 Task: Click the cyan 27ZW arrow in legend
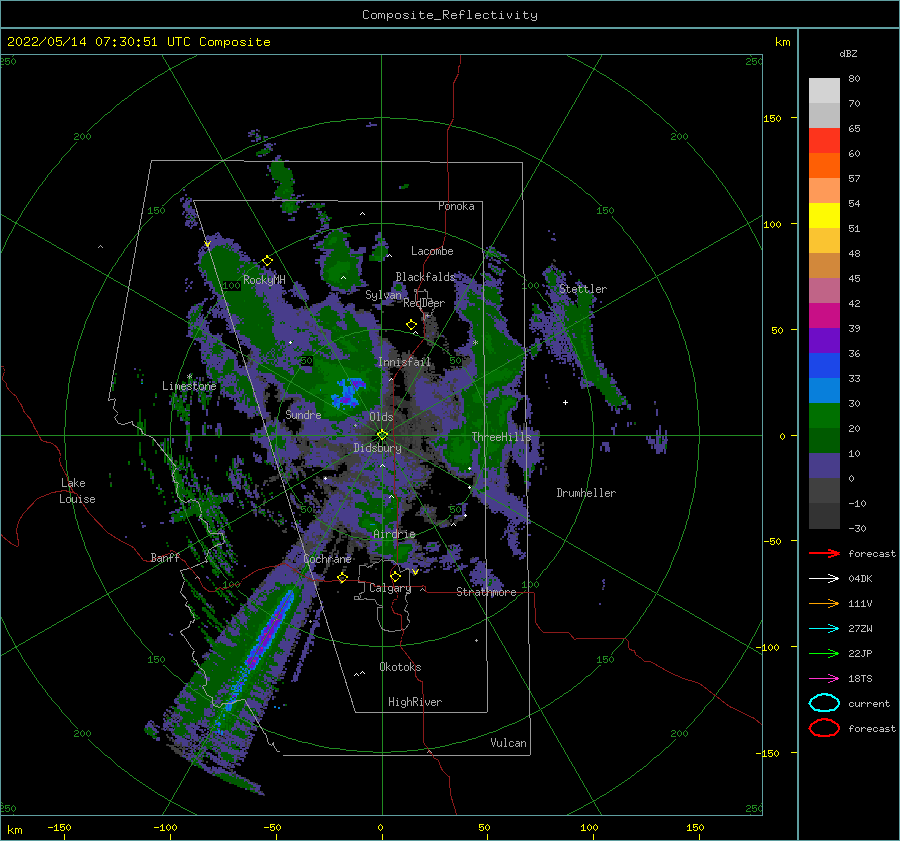[x=824, y=629]
